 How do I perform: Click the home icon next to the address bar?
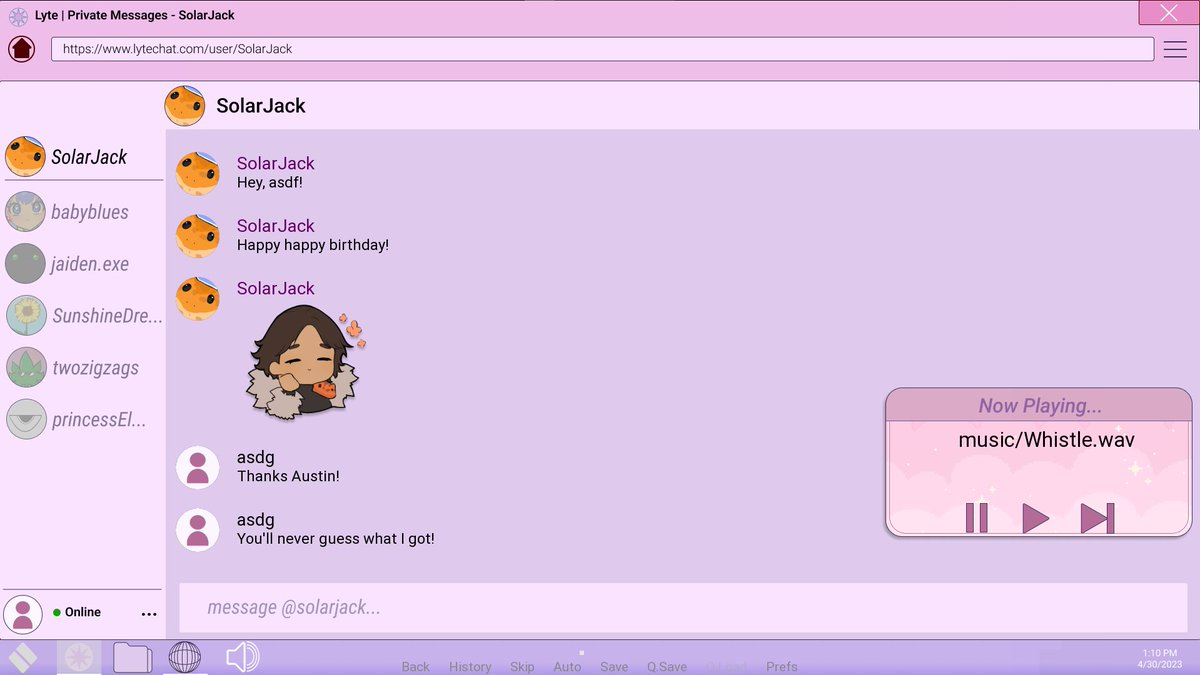point(21,47)
